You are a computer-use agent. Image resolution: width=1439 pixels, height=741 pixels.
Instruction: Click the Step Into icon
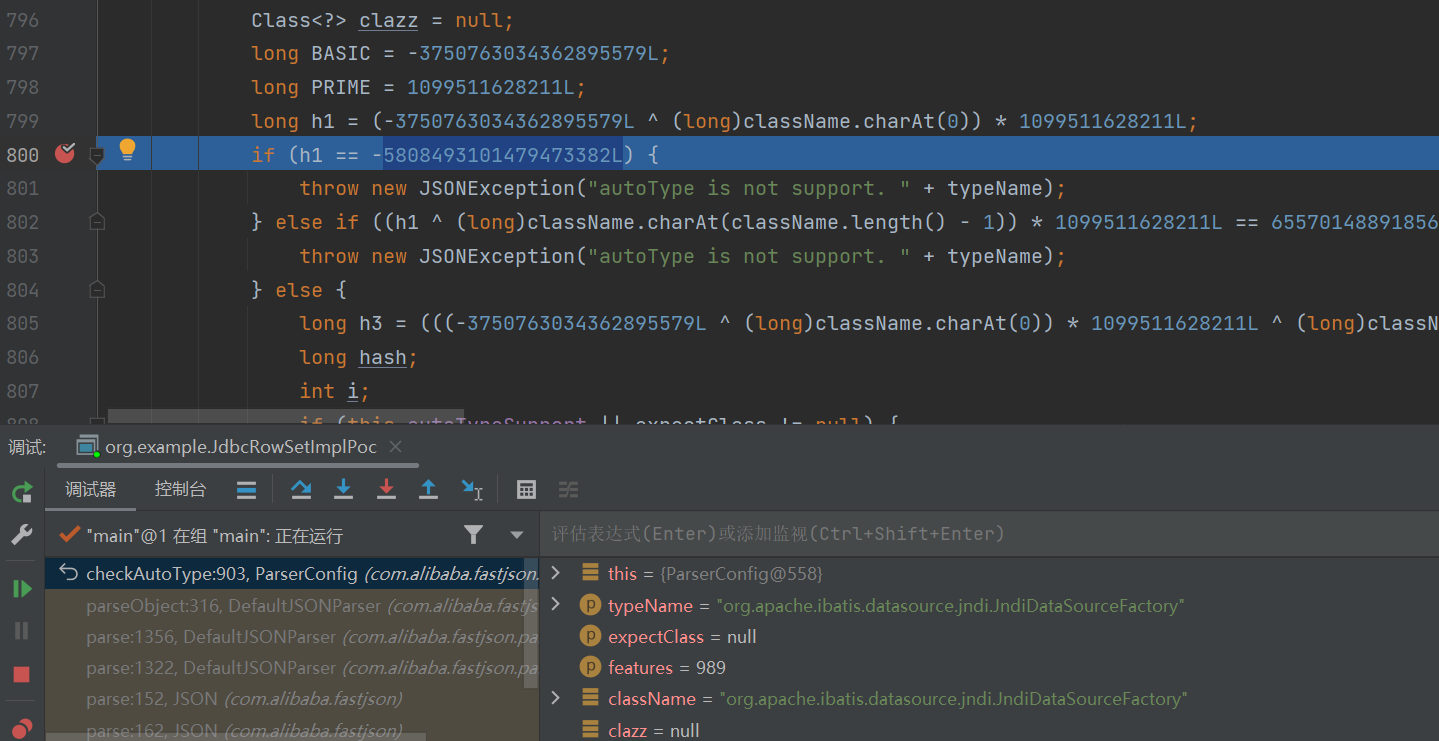343,489
